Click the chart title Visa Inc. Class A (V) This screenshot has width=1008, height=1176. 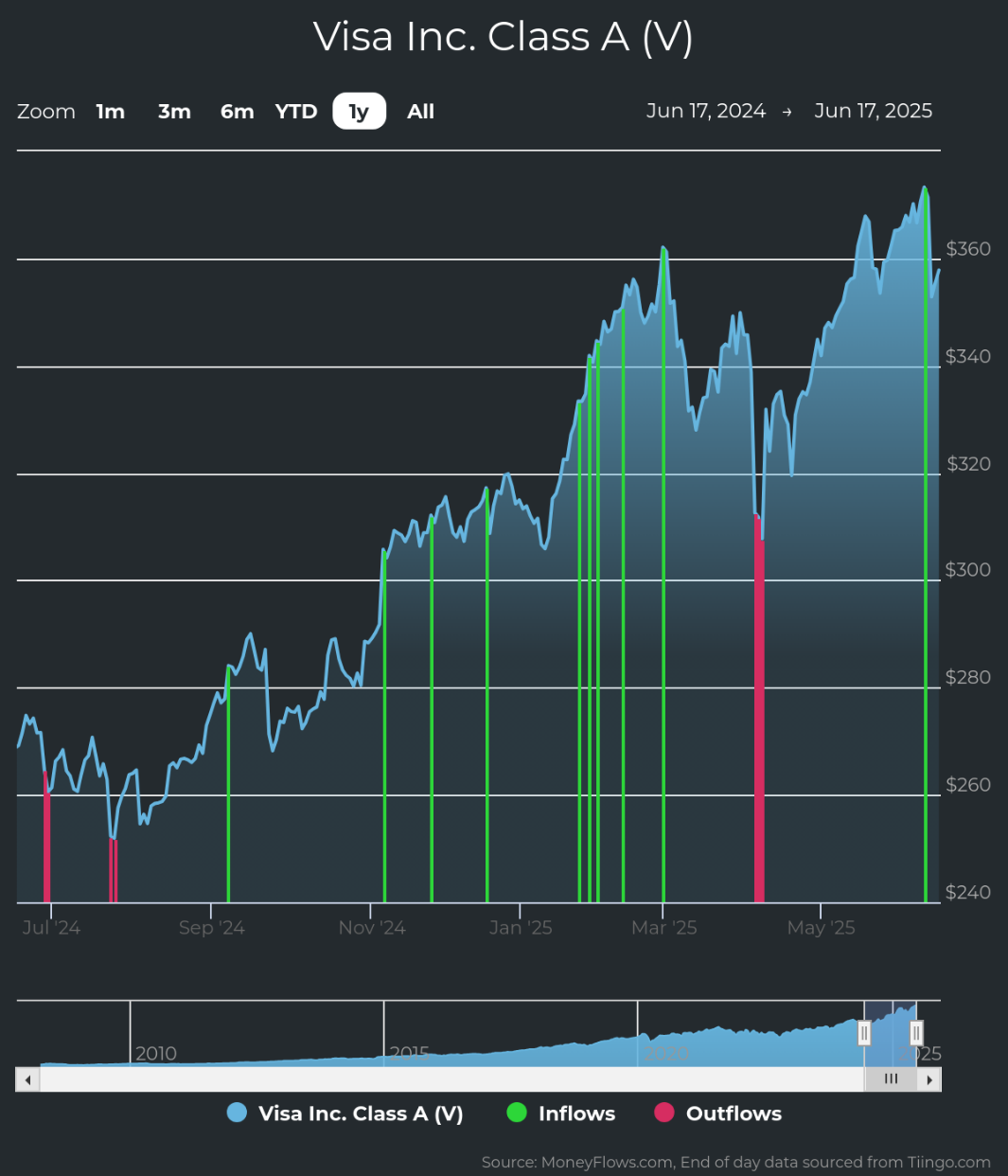(x=504, y=37)
